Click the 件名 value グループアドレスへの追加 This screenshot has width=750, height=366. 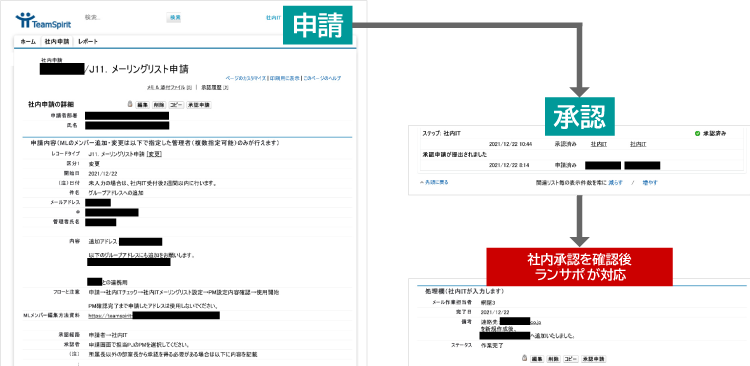pos(115,192)
